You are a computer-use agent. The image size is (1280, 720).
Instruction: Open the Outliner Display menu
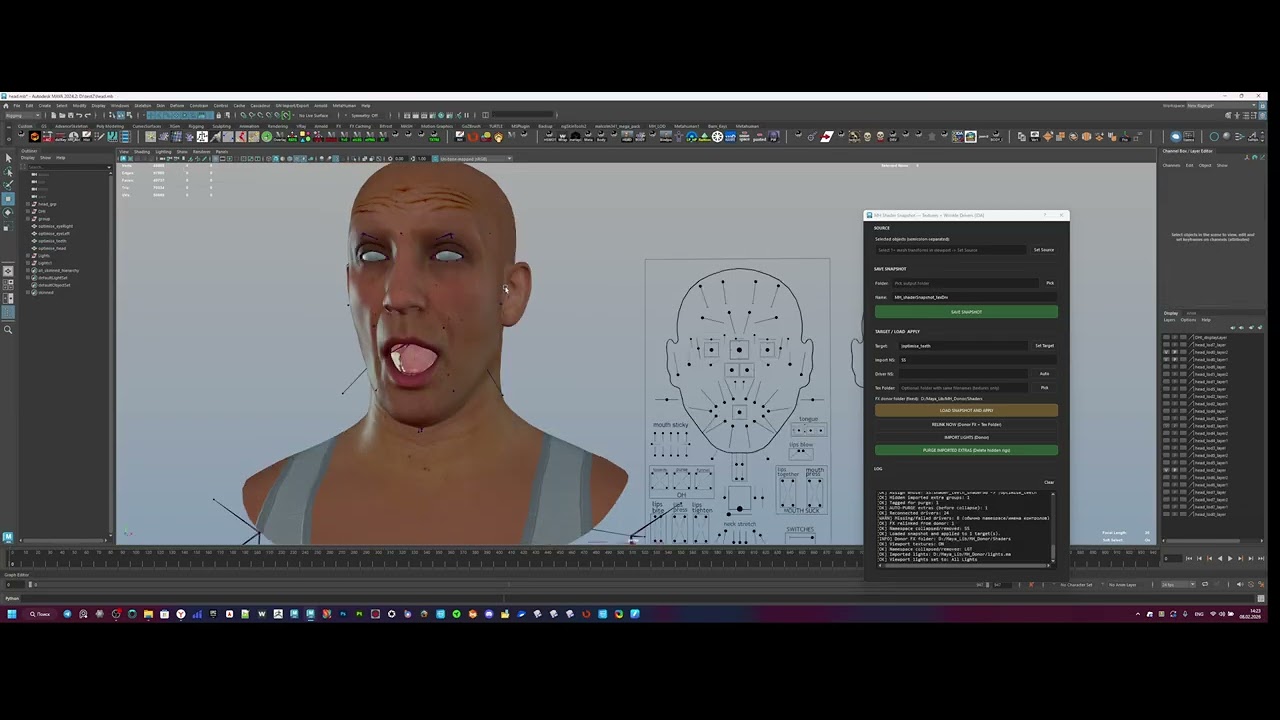[x=28, y=158]
